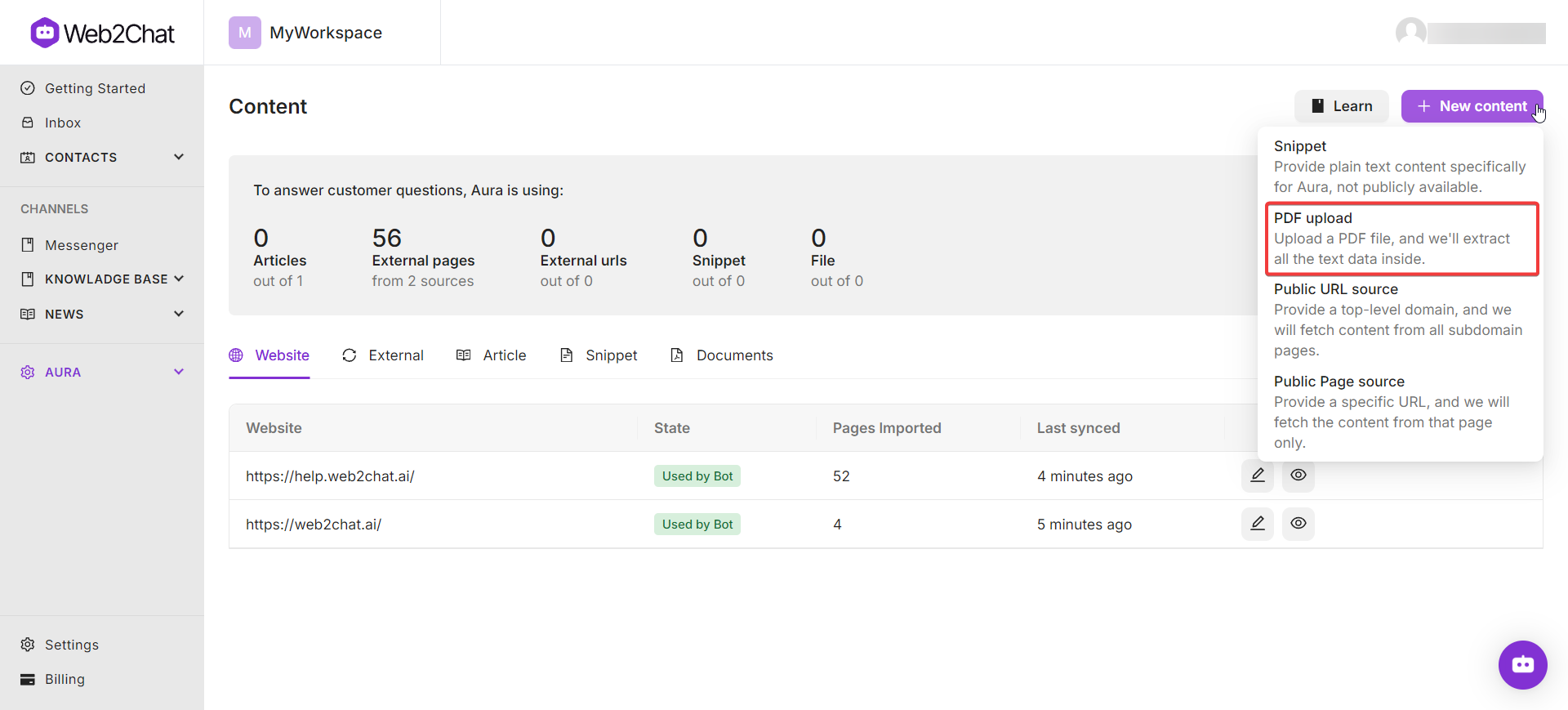Screen dimensions: 1568x710
Task: Click the State column header
Action: 672,428
